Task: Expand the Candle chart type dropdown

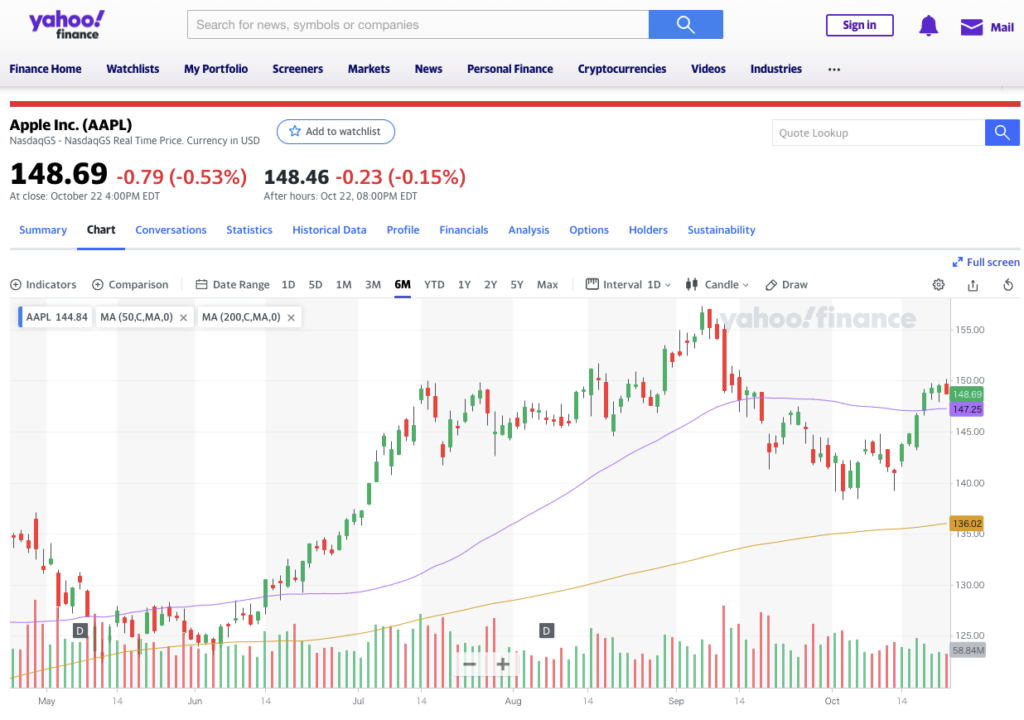Action: tap(717, 285)
